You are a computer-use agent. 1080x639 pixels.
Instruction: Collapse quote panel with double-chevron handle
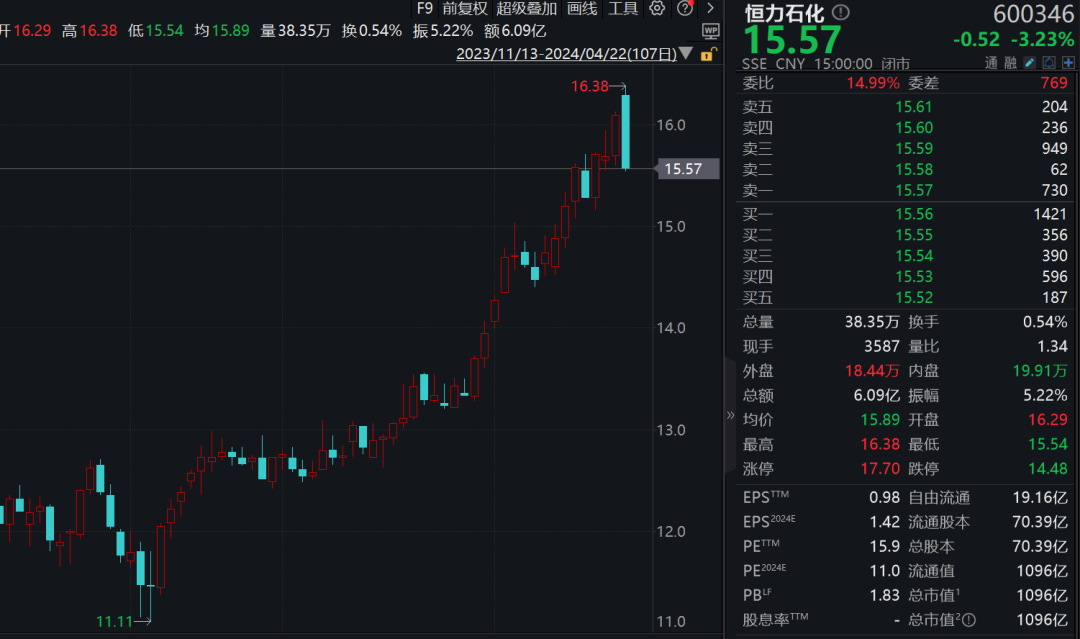pos(729,415)
